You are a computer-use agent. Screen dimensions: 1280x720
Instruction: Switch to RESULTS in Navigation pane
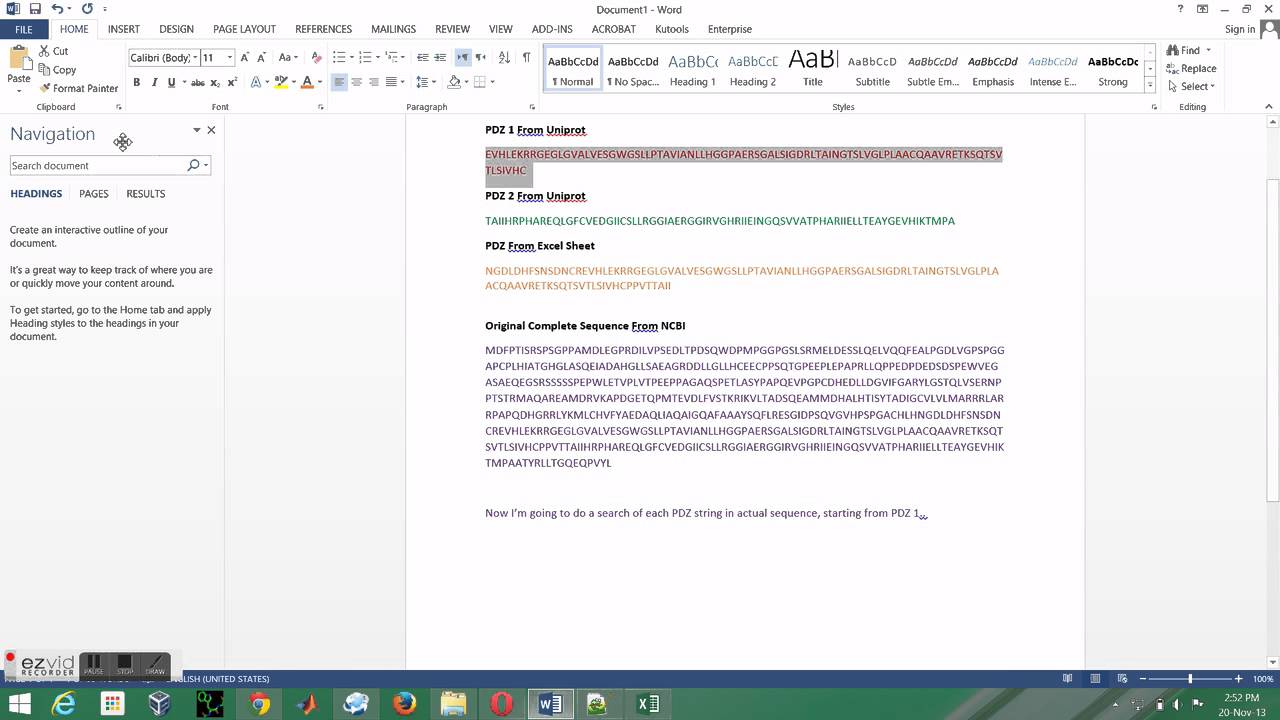146,194
